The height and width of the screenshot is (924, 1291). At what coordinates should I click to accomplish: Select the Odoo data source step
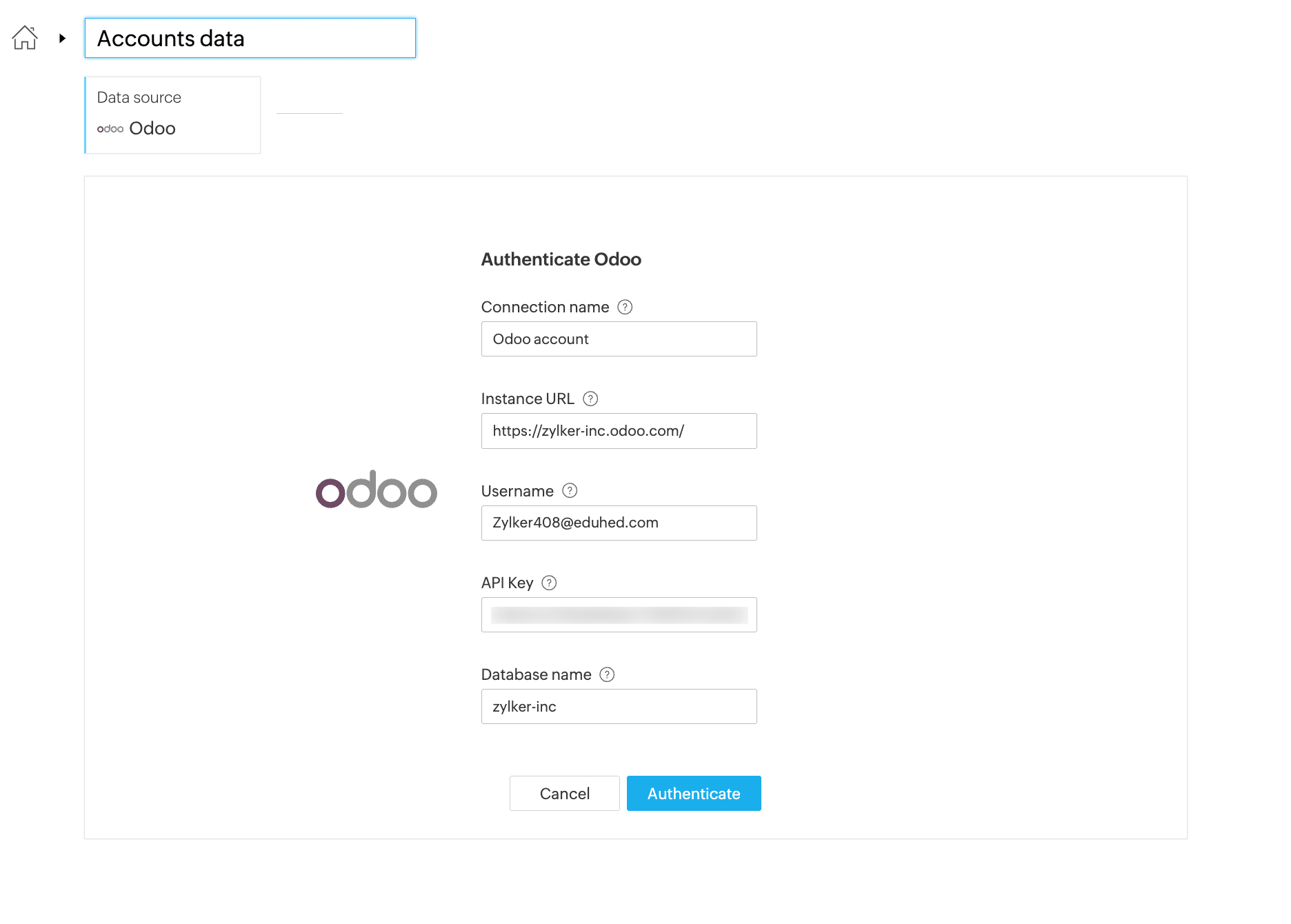pos(172,115)
